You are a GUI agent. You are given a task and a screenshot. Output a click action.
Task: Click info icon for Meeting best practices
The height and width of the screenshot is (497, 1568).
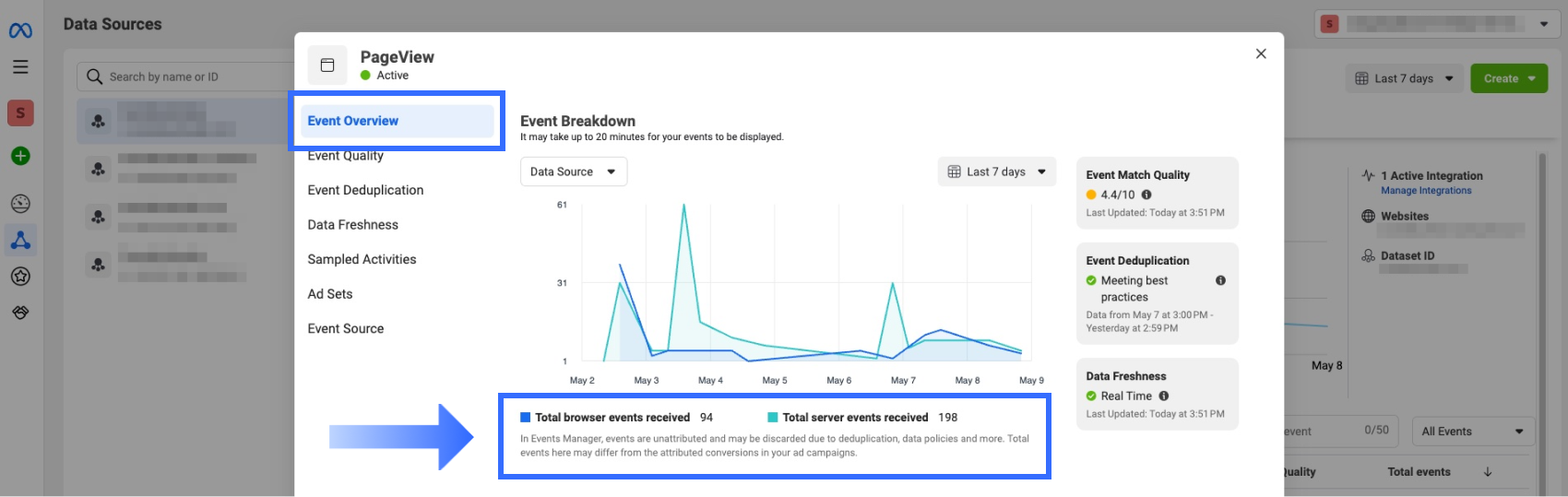(x=1220, y=280)
